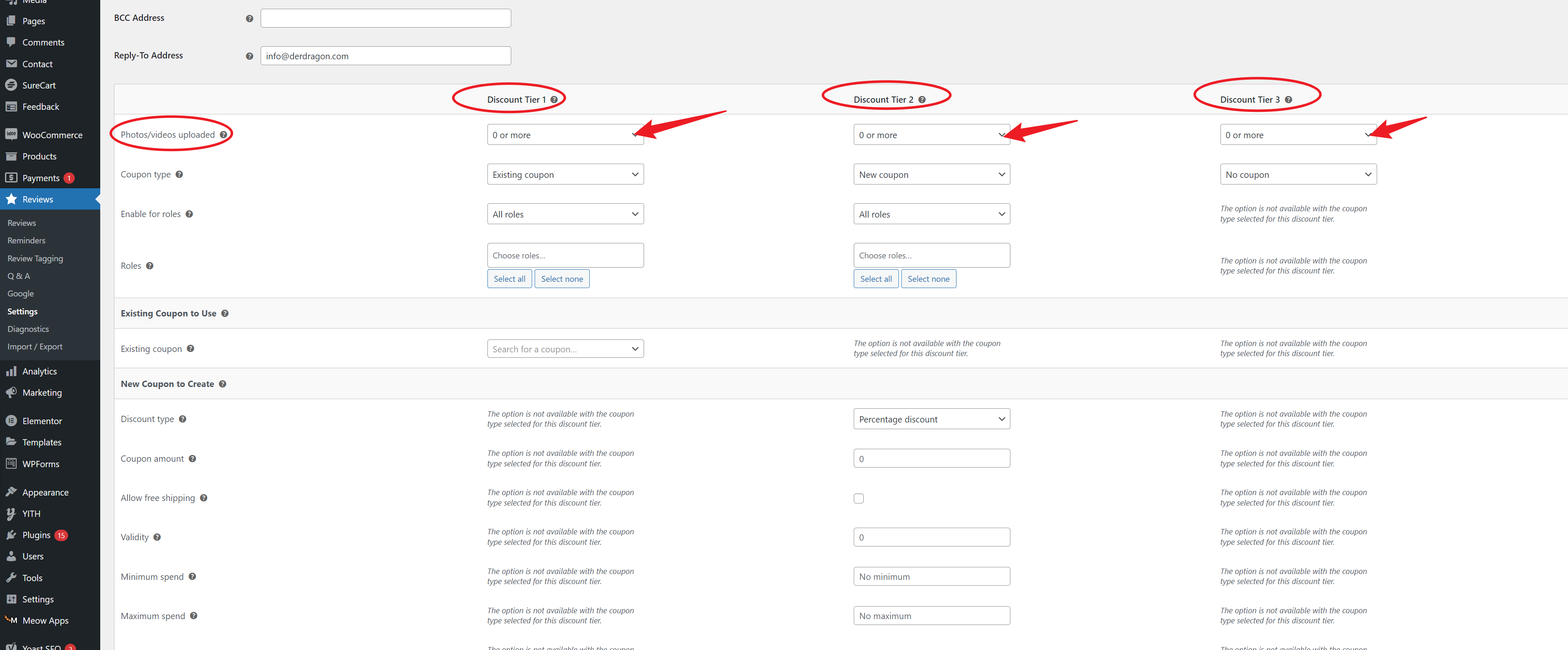Image resolution: width=1568 pixels, height=650 pixels.
Task: Click the Analytics icon in sidebar
Action: click(x=13, y=371)
